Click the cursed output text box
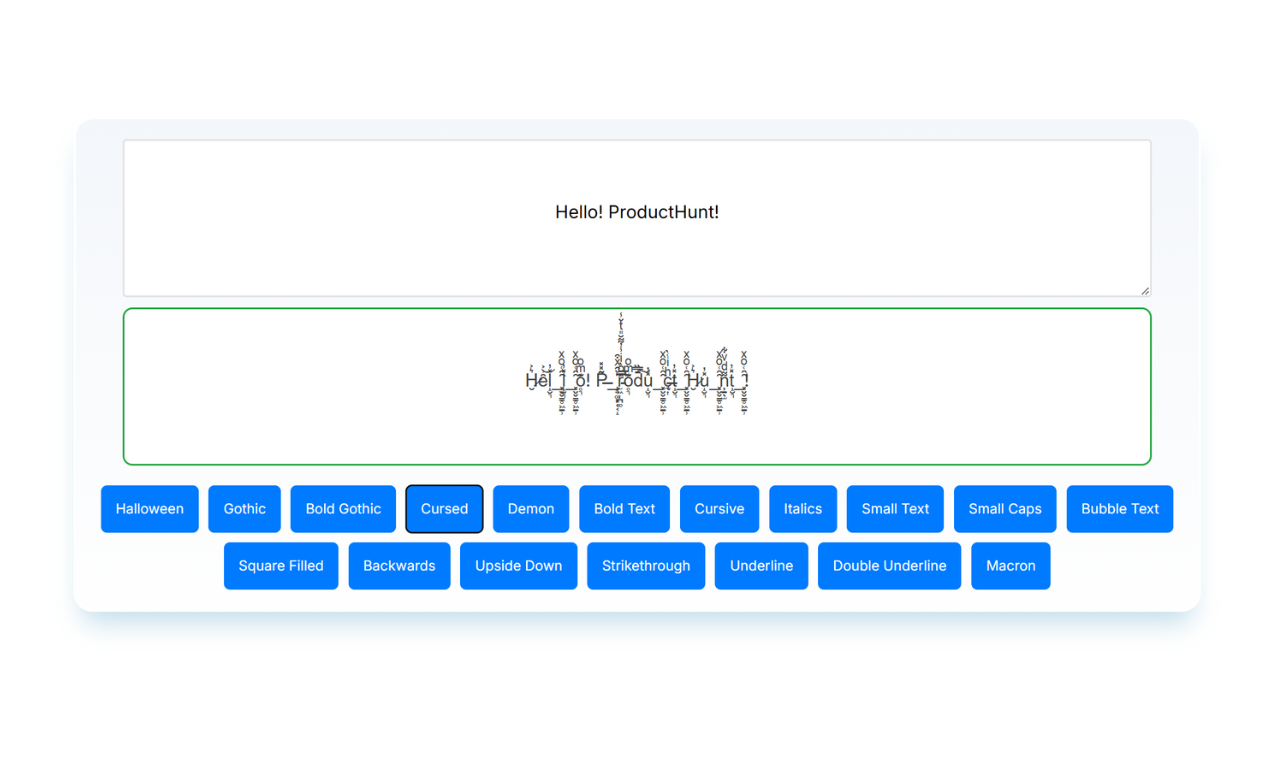Screen dimensions: 1270x760 pos(637,386)
